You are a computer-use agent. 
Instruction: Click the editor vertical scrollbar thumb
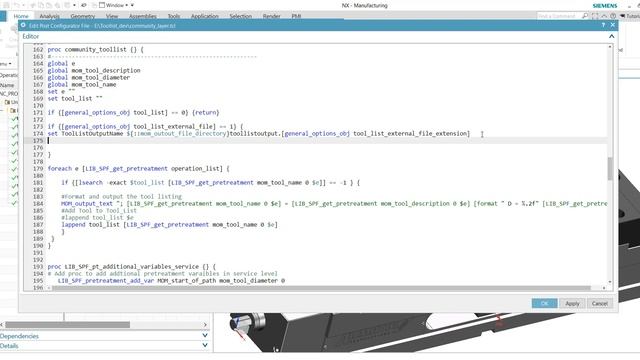click(610, 168)
